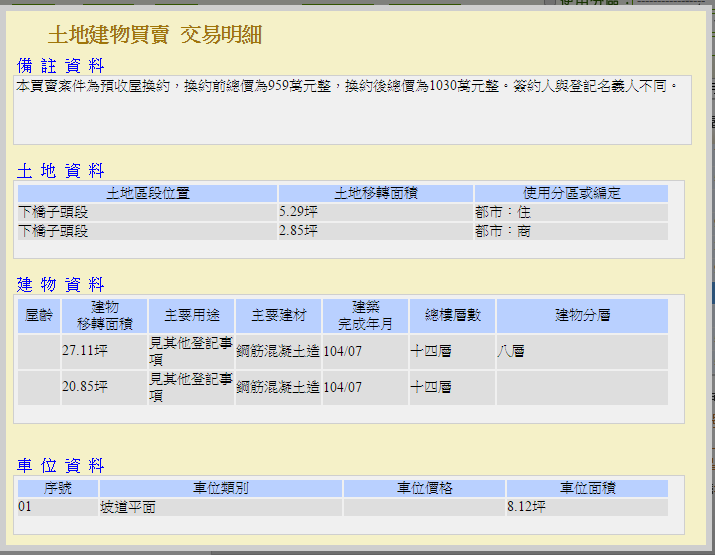Click the 屋齡 column header
This screenshot has width=715, height=555.
click(x=39, y=316)
